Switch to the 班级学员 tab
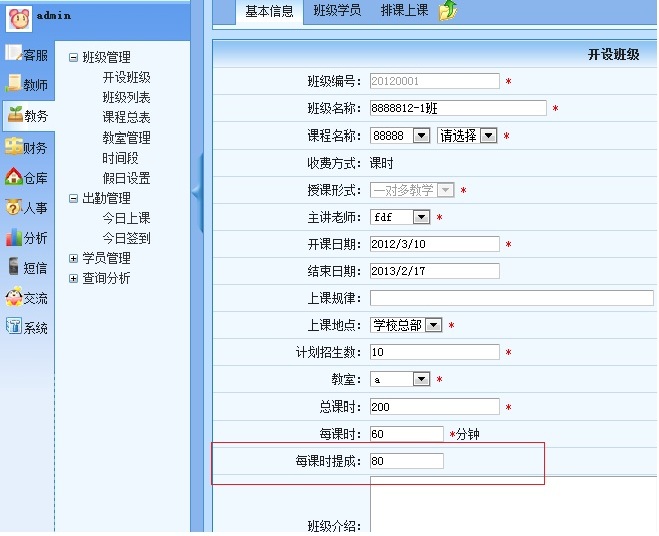 tap(337, 10)
